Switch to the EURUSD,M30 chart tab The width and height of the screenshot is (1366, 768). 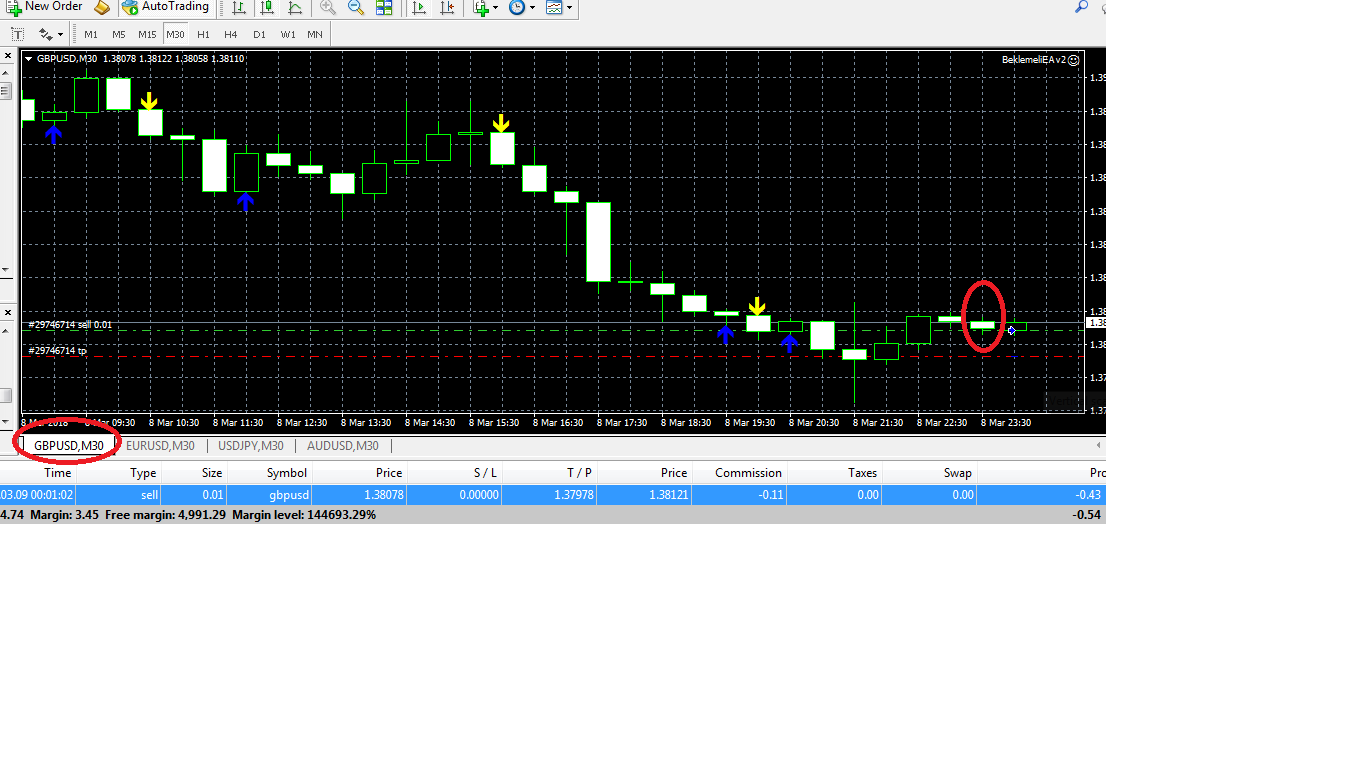pos(161,446)
